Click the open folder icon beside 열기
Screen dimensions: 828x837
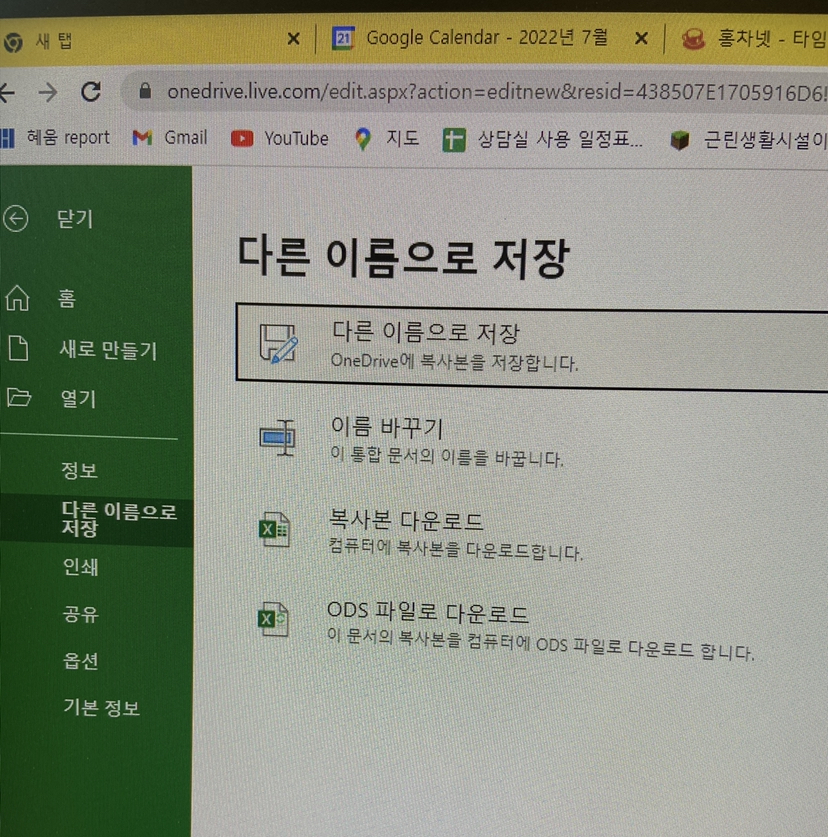click(18, 398)
